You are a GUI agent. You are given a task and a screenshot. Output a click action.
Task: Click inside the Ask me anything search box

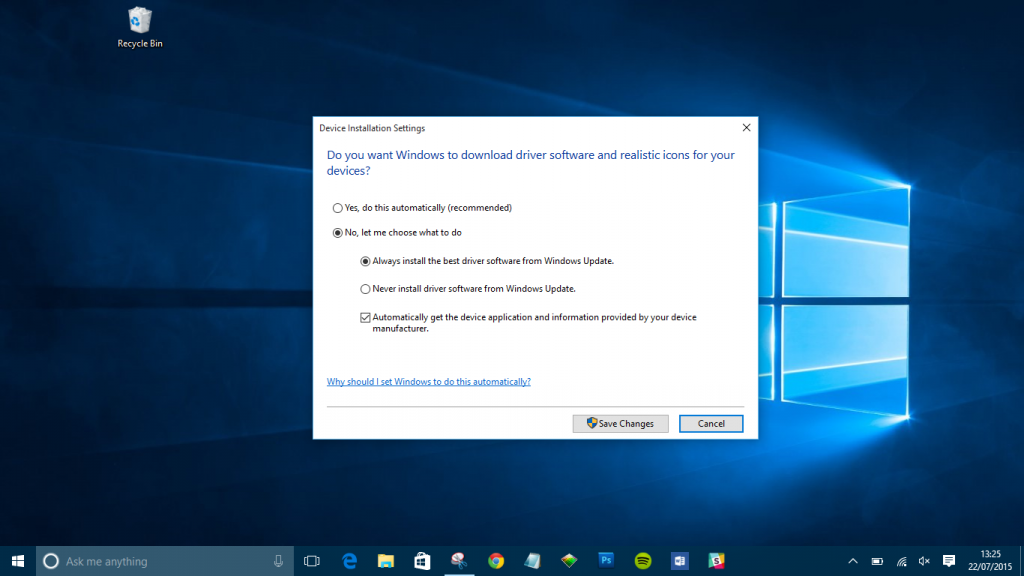(160, 560)
